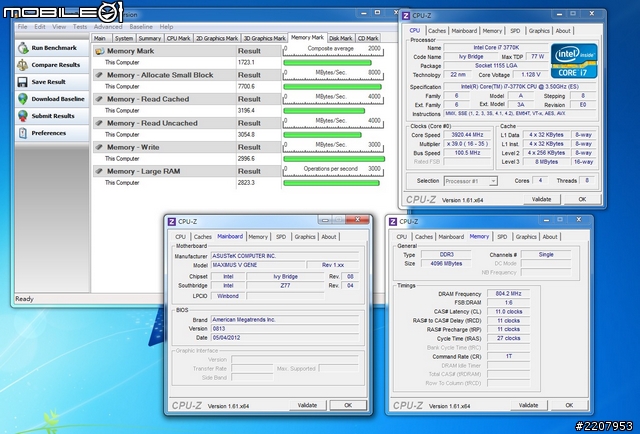Switch to the Disk Mark tab

click(341, 38)
